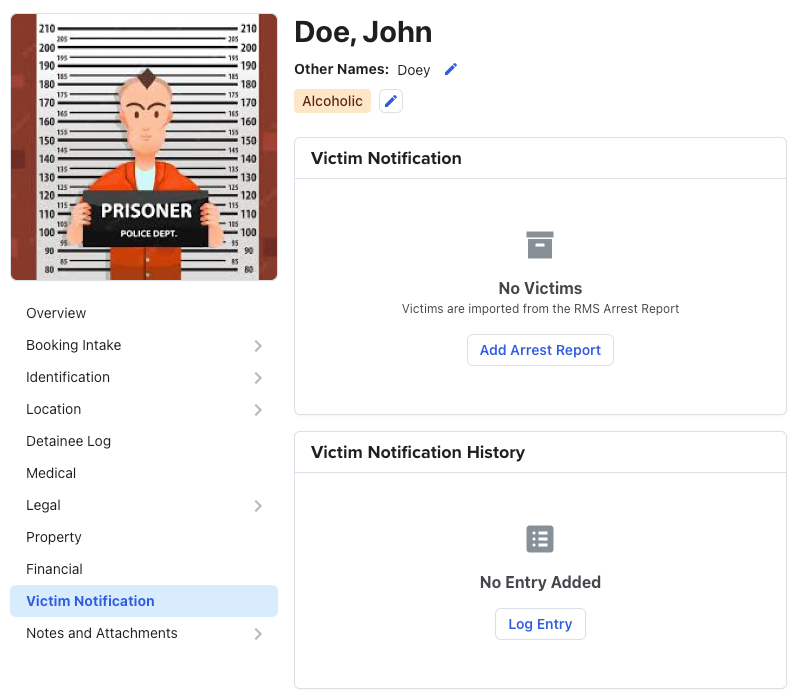The height and width of the screenshot is (699, 797).
Task: Open the Overview section
Action: pyautogui.click(x=144, y=313)
